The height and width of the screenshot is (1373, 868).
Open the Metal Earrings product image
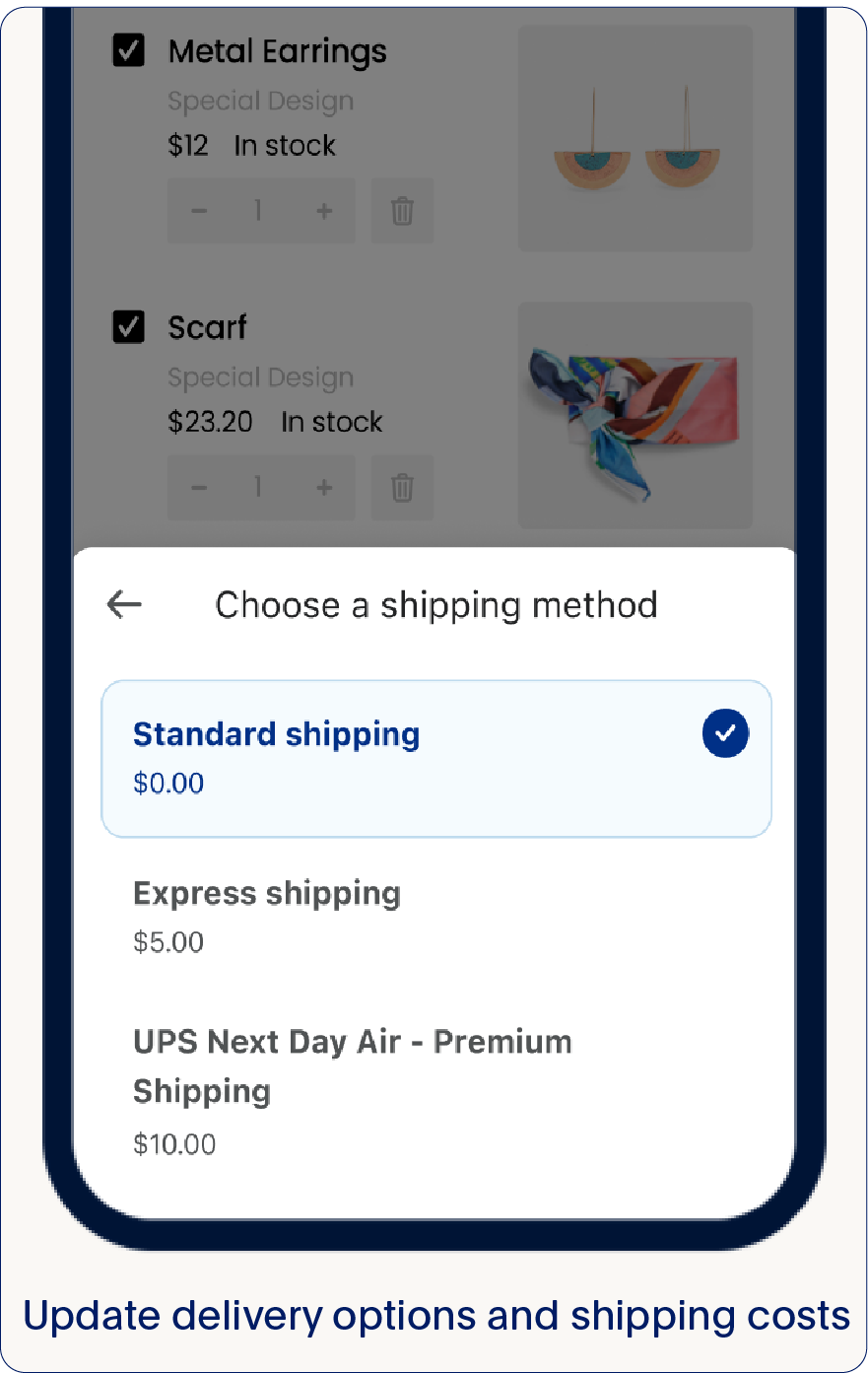(x=635, y=138)
